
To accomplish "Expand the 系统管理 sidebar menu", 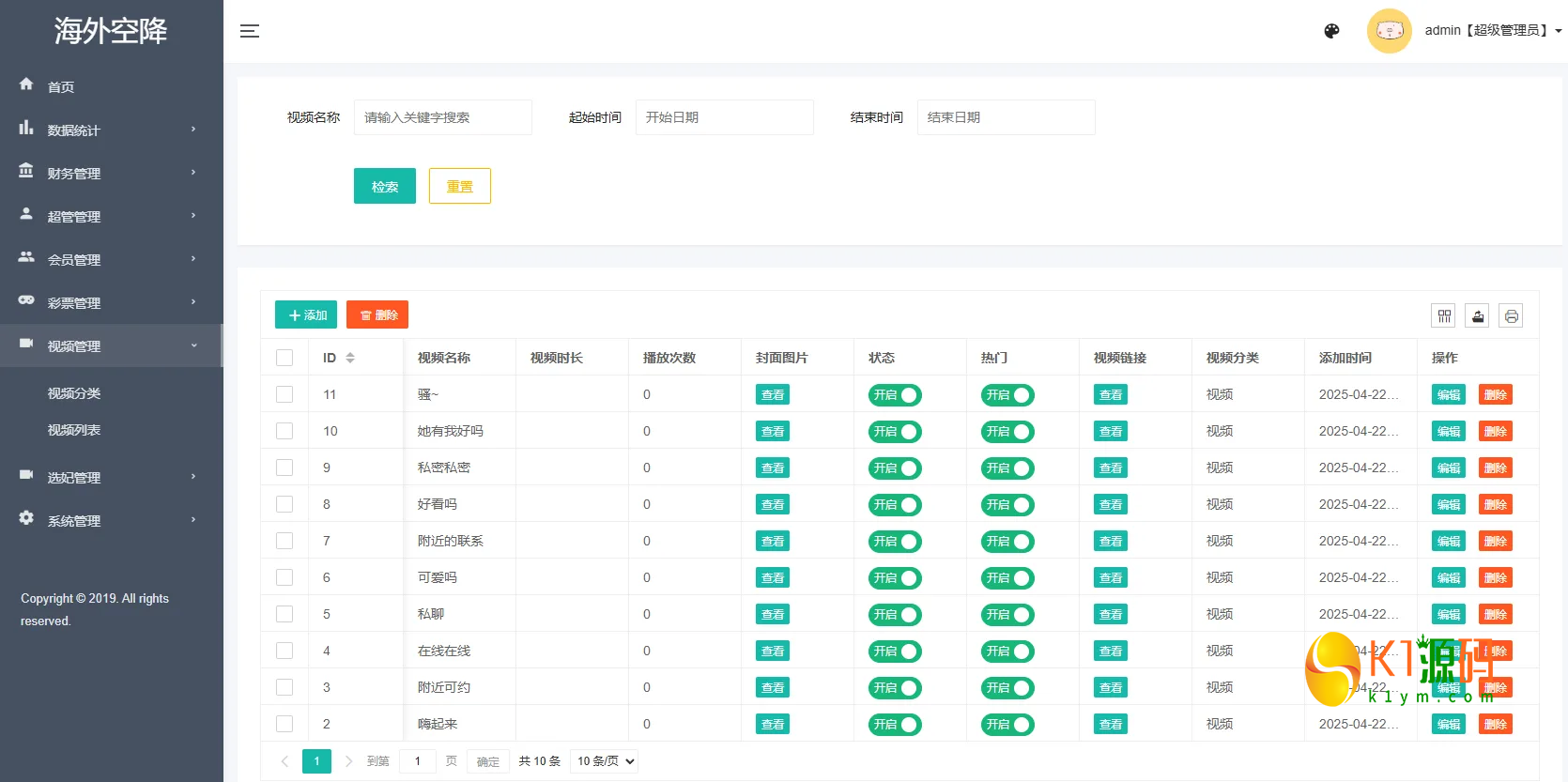I will pos(112,520).
